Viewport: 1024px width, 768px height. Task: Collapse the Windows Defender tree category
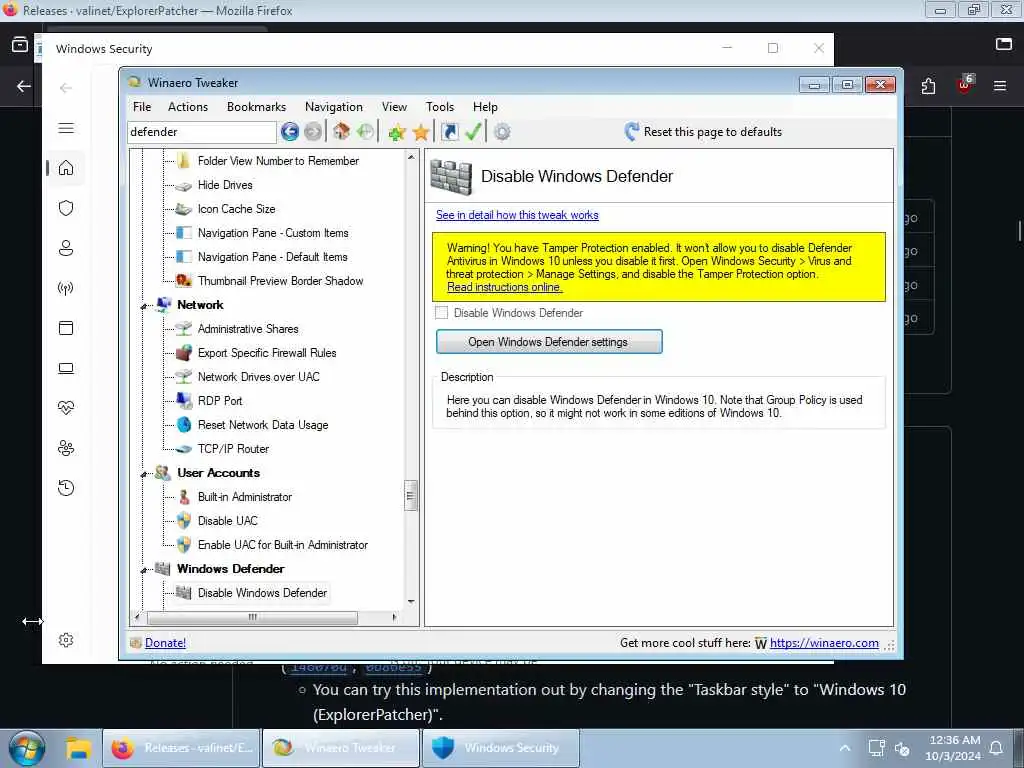pyautogui.click(x=144, y=570)
